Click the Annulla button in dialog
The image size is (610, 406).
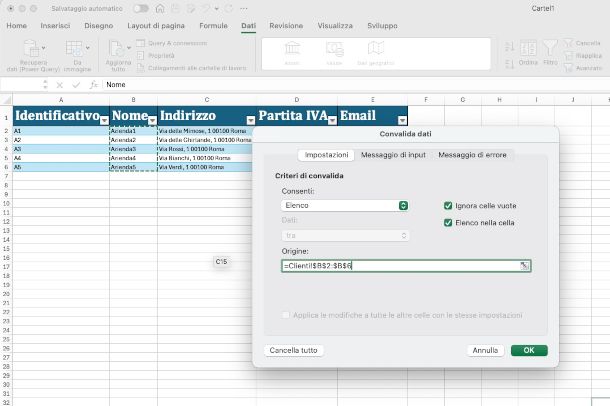(x=485, y=351)
